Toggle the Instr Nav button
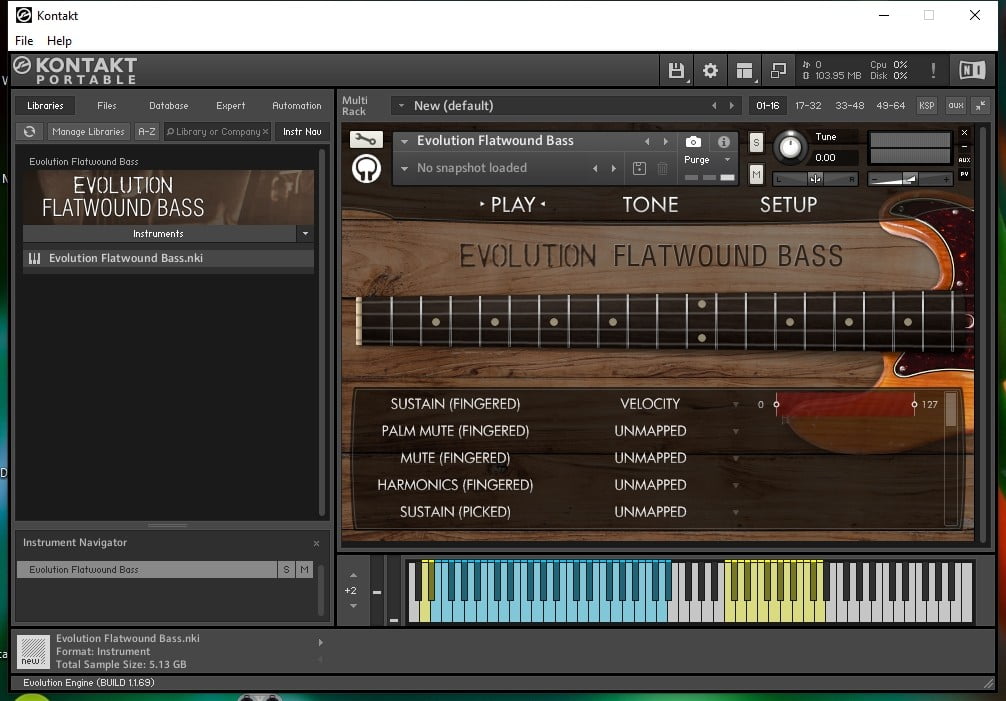Image resolution: width=1006 pixels, height=701 pixels. pos(302,131)
